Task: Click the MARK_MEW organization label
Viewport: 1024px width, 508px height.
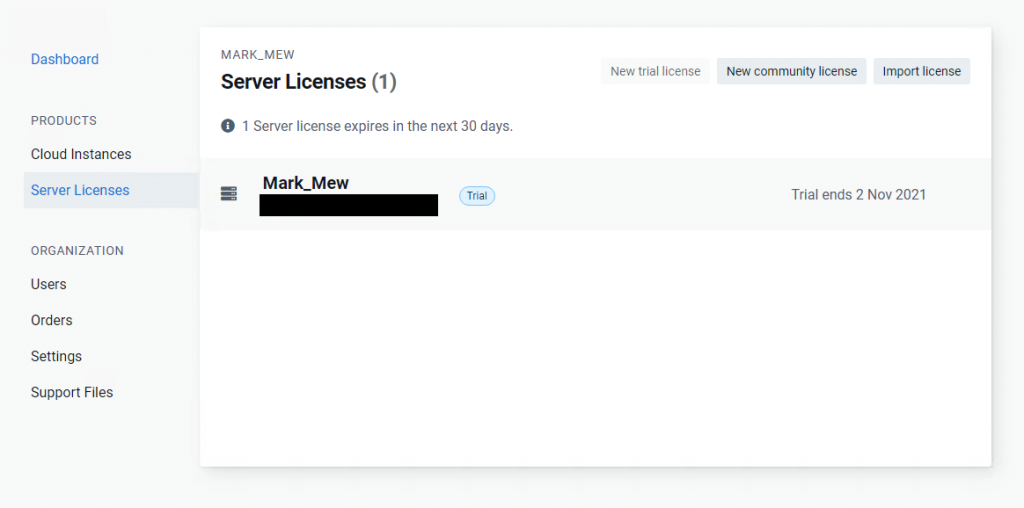Action: tap(257, 55)
